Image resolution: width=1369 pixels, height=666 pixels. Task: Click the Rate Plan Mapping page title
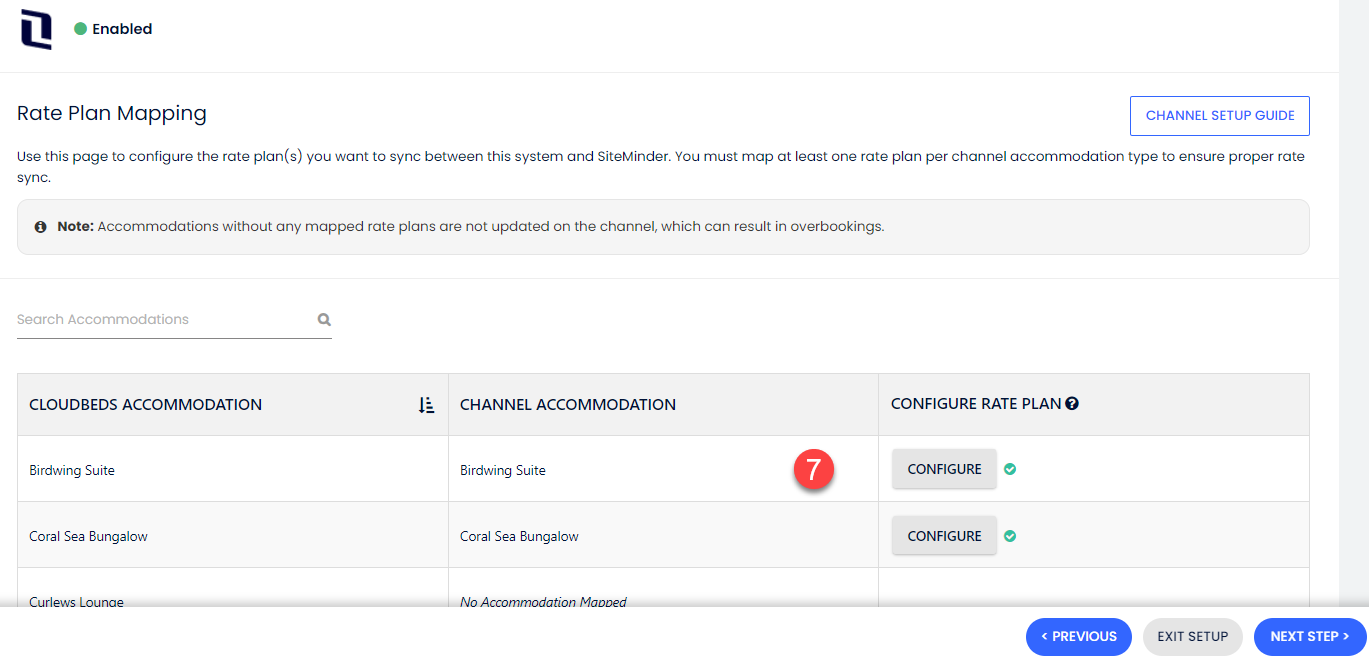(x=111, y=113)
